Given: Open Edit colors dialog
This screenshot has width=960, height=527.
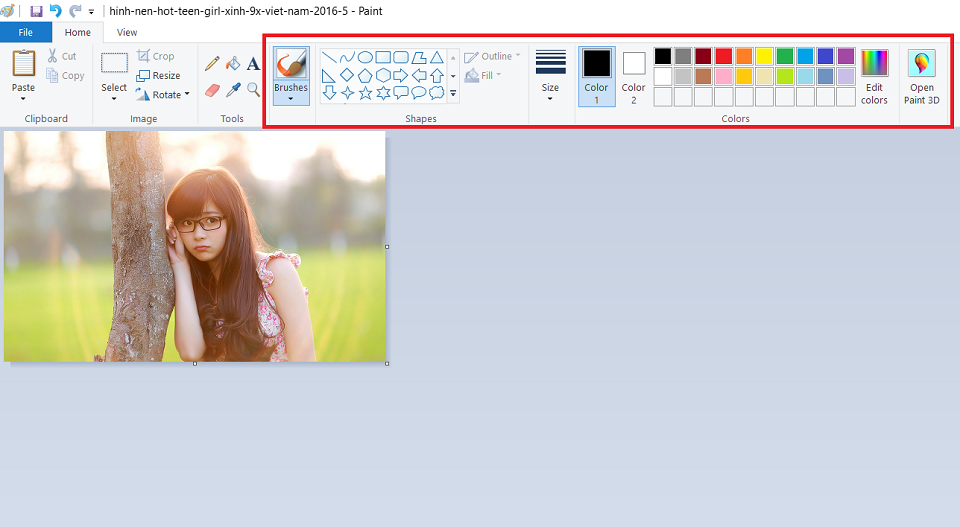Looking at the screenshot, I should point(874,76).
